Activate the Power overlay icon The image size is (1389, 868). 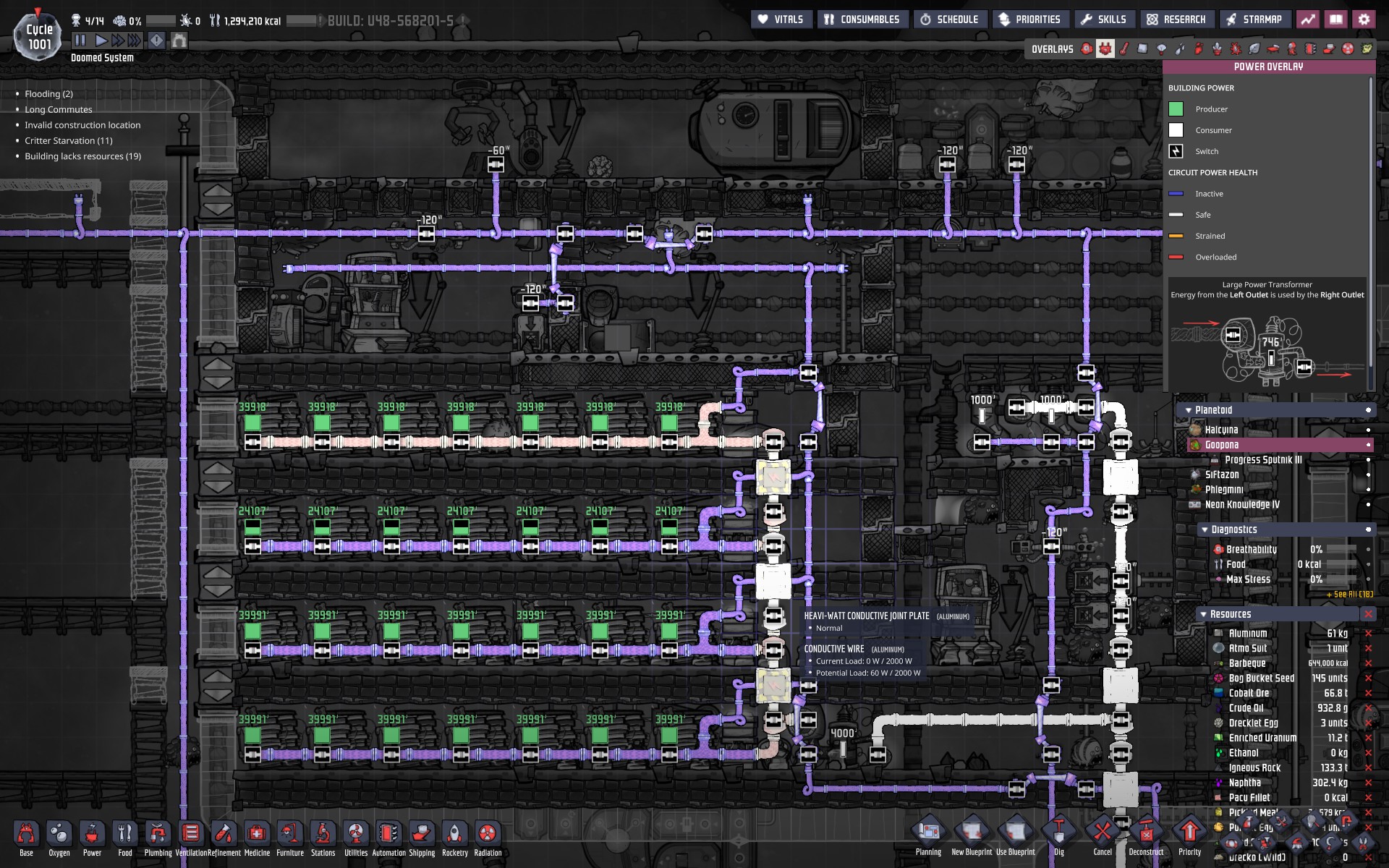pyautogui.click(x=1105, y=49)
